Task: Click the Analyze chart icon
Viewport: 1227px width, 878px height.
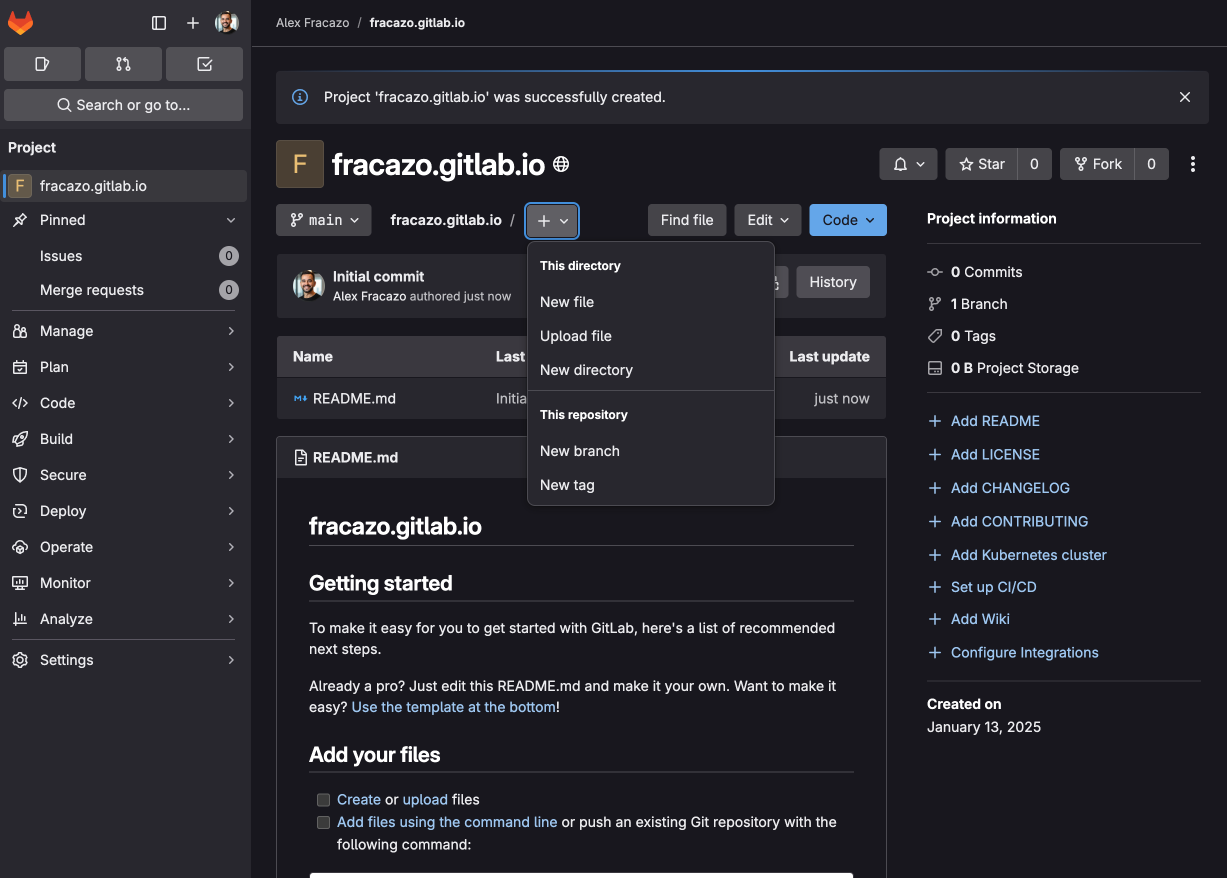Action: coord(20,619)
